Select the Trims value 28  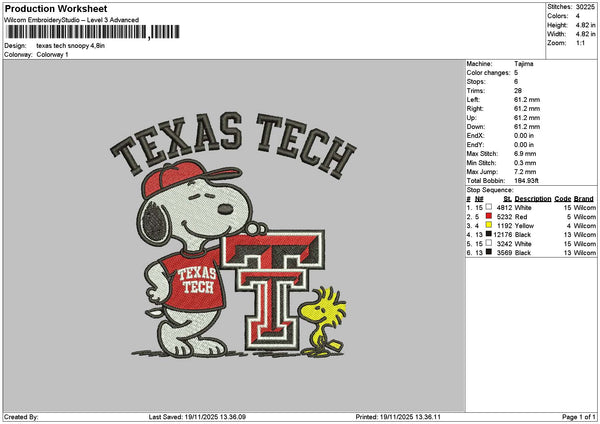(518, 91)
